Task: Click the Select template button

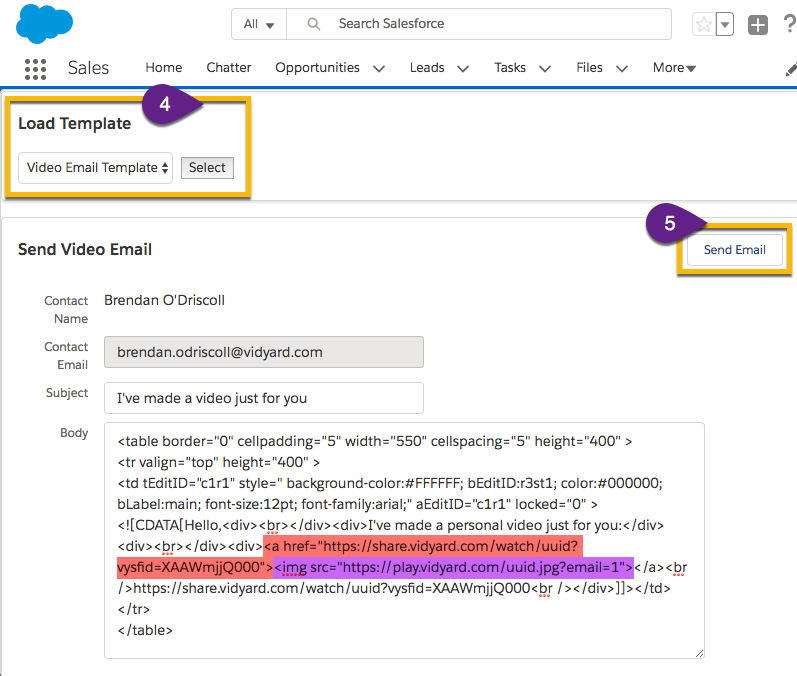Action: pyautogui.click(x=207, y=168)
